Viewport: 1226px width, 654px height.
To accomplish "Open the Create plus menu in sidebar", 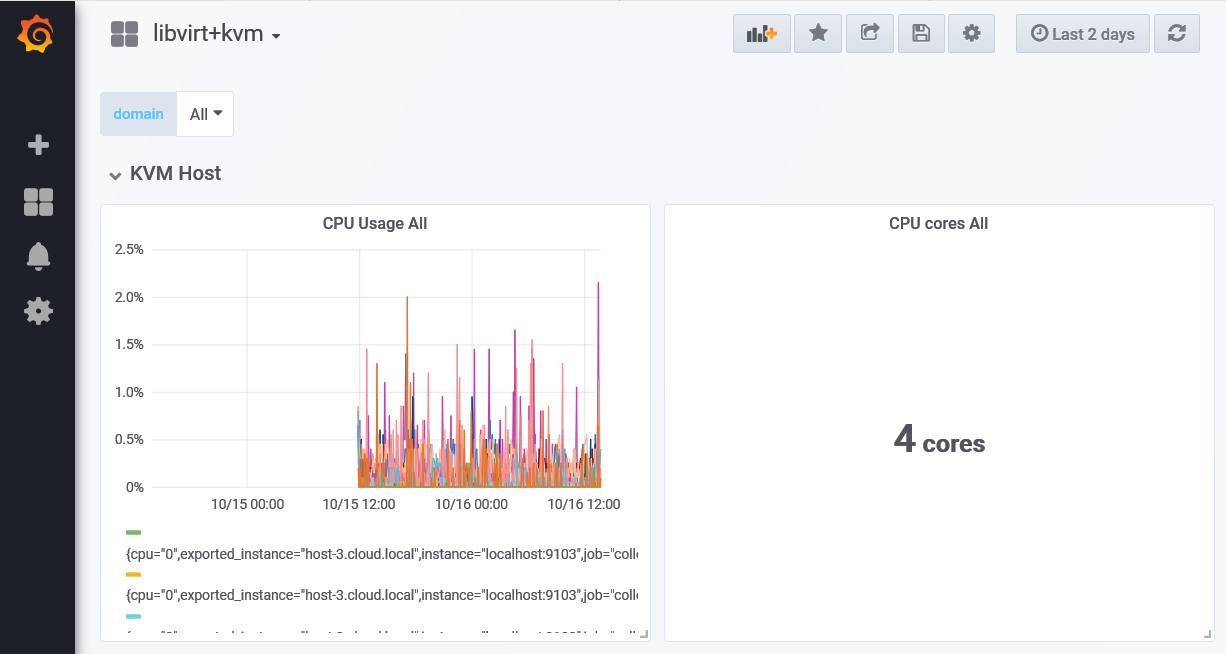I will [x=38, y=145].
